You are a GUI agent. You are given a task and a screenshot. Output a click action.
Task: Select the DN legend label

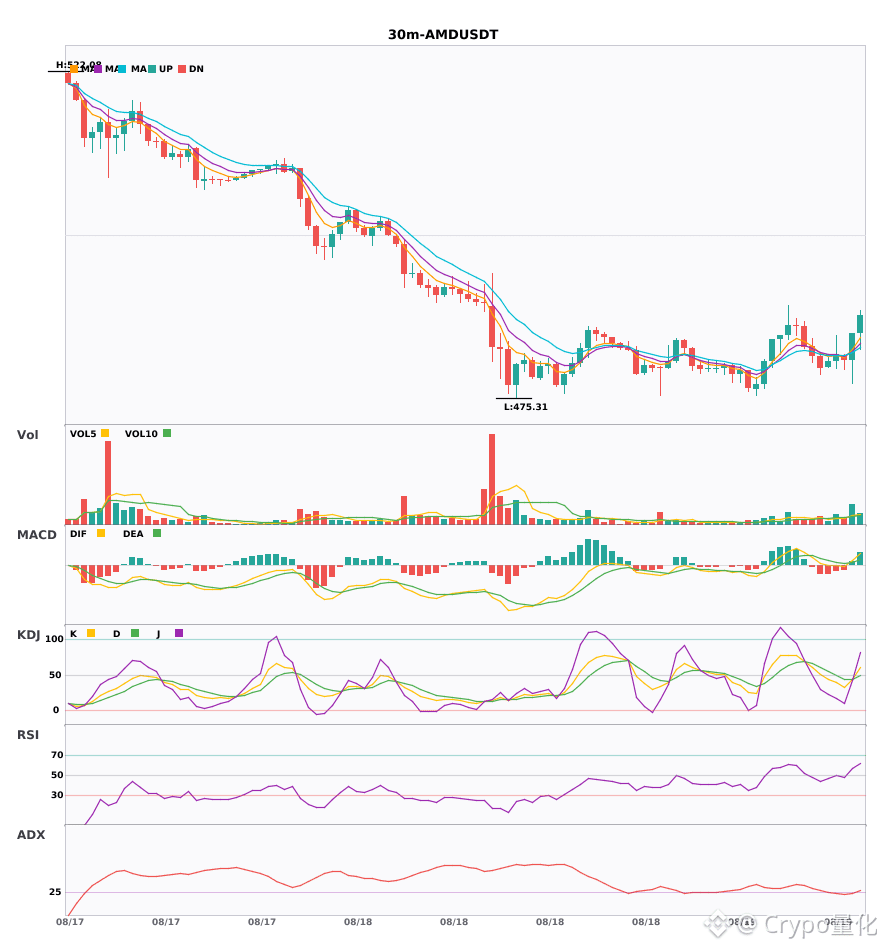[196, 69]
